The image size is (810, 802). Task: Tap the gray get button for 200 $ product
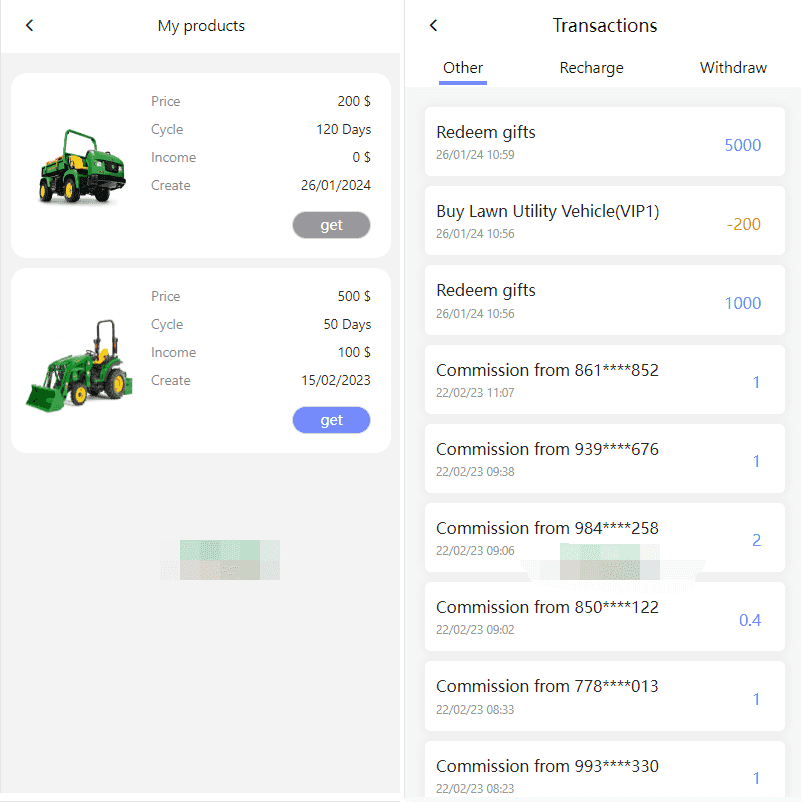pyautogui.click(x=331, y=225)
